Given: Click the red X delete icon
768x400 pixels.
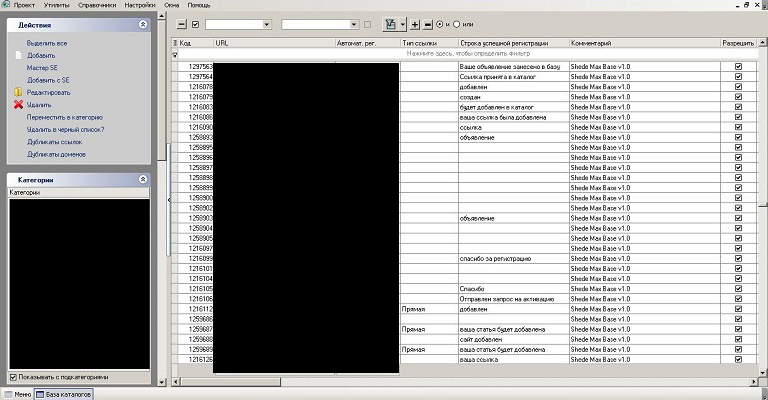Looking at the screenshot, I should pos(18,104).
